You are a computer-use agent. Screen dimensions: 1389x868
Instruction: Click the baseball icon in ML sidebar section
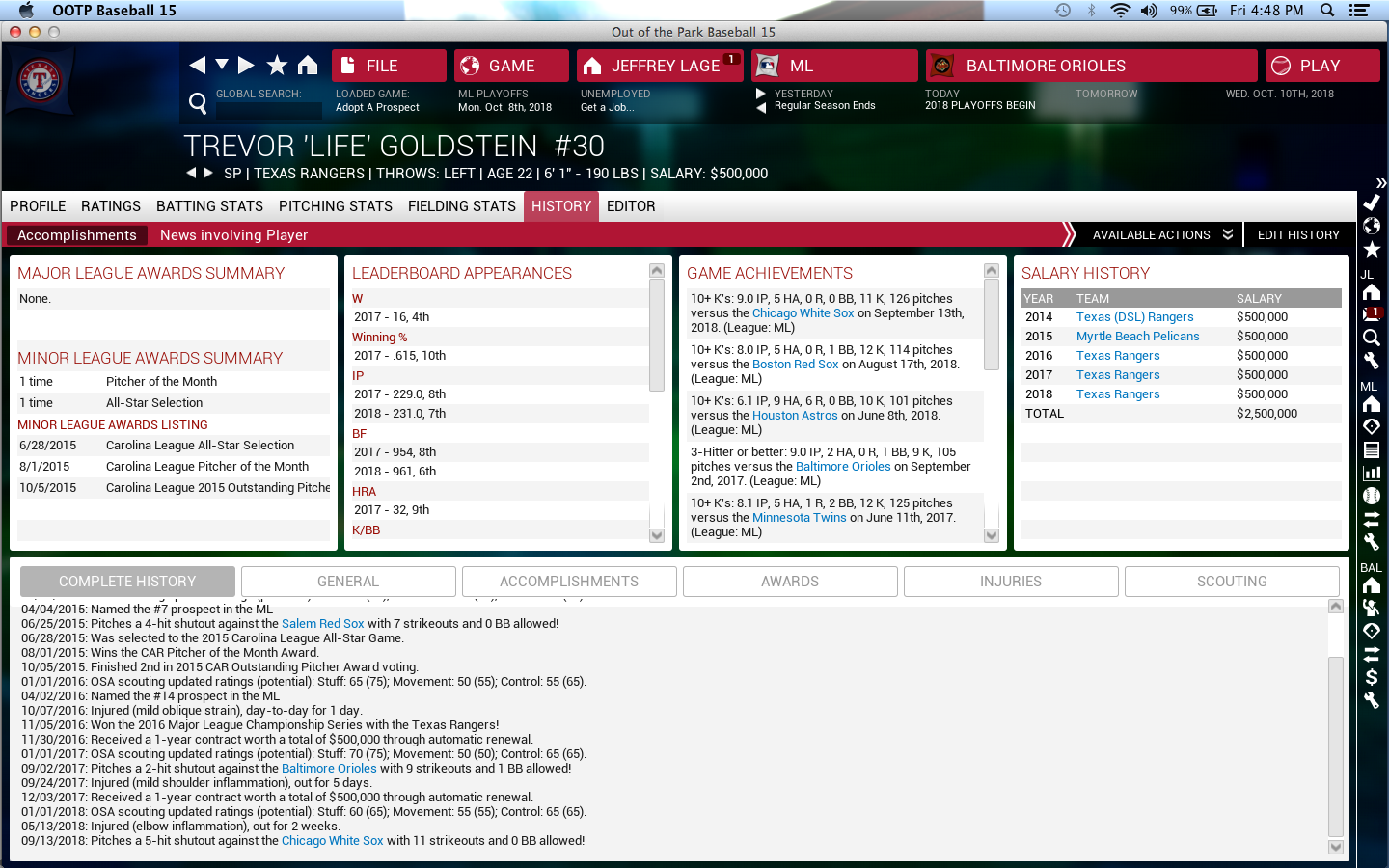1371,496
